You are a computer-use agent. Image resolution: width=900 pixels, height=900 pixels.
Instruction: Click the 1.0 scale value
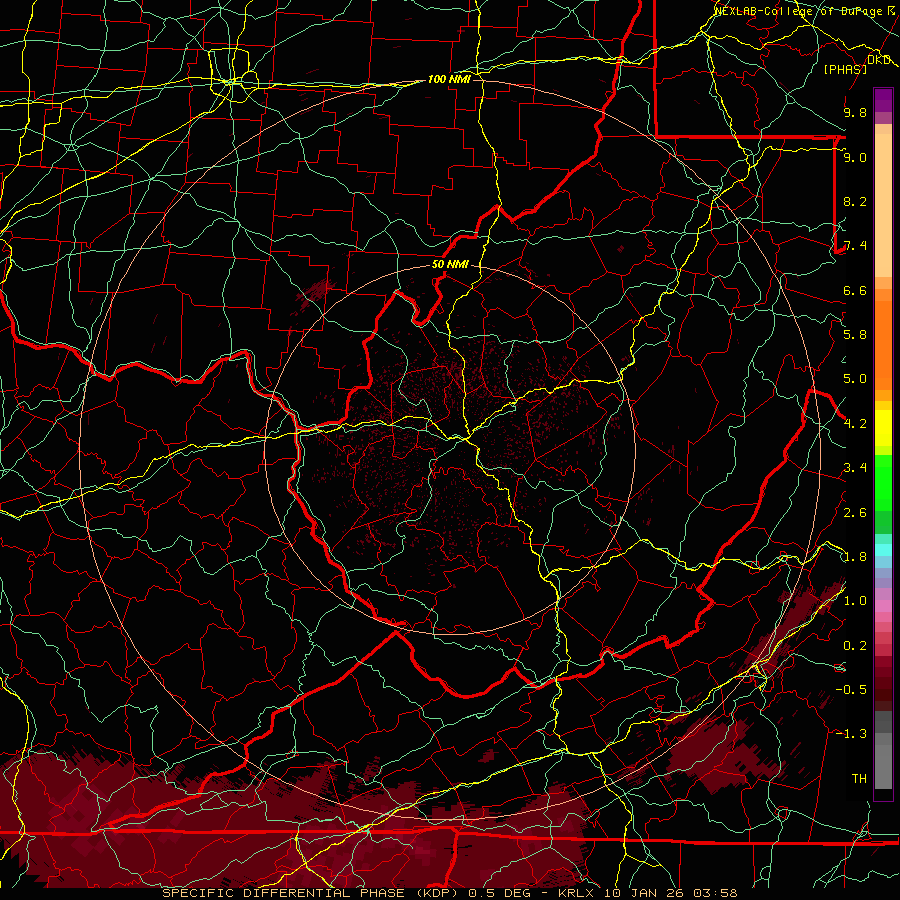[855, 601]
